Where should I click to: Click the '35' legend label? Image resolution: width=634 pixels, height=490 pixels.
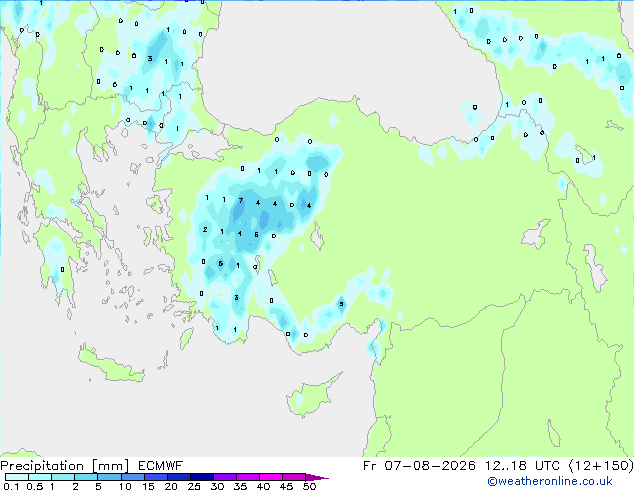tap(240, 486)
